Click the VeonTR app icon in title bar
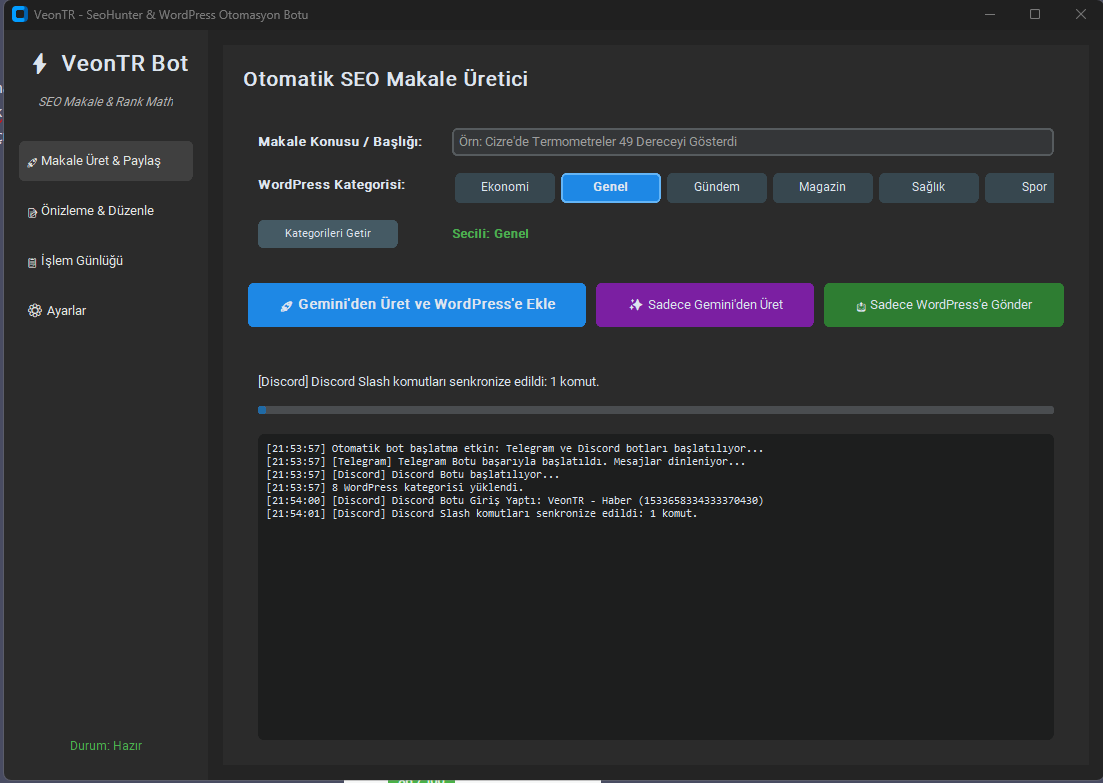 coord(20,14)
